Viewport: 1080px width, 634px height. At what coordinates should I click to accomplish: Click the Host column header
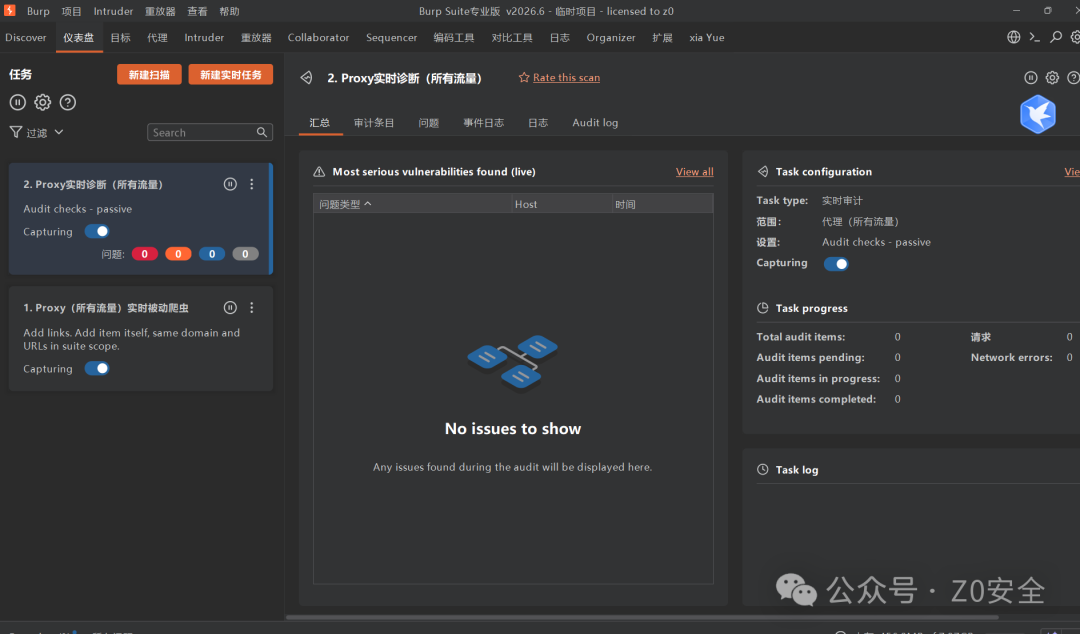point(562,204)
